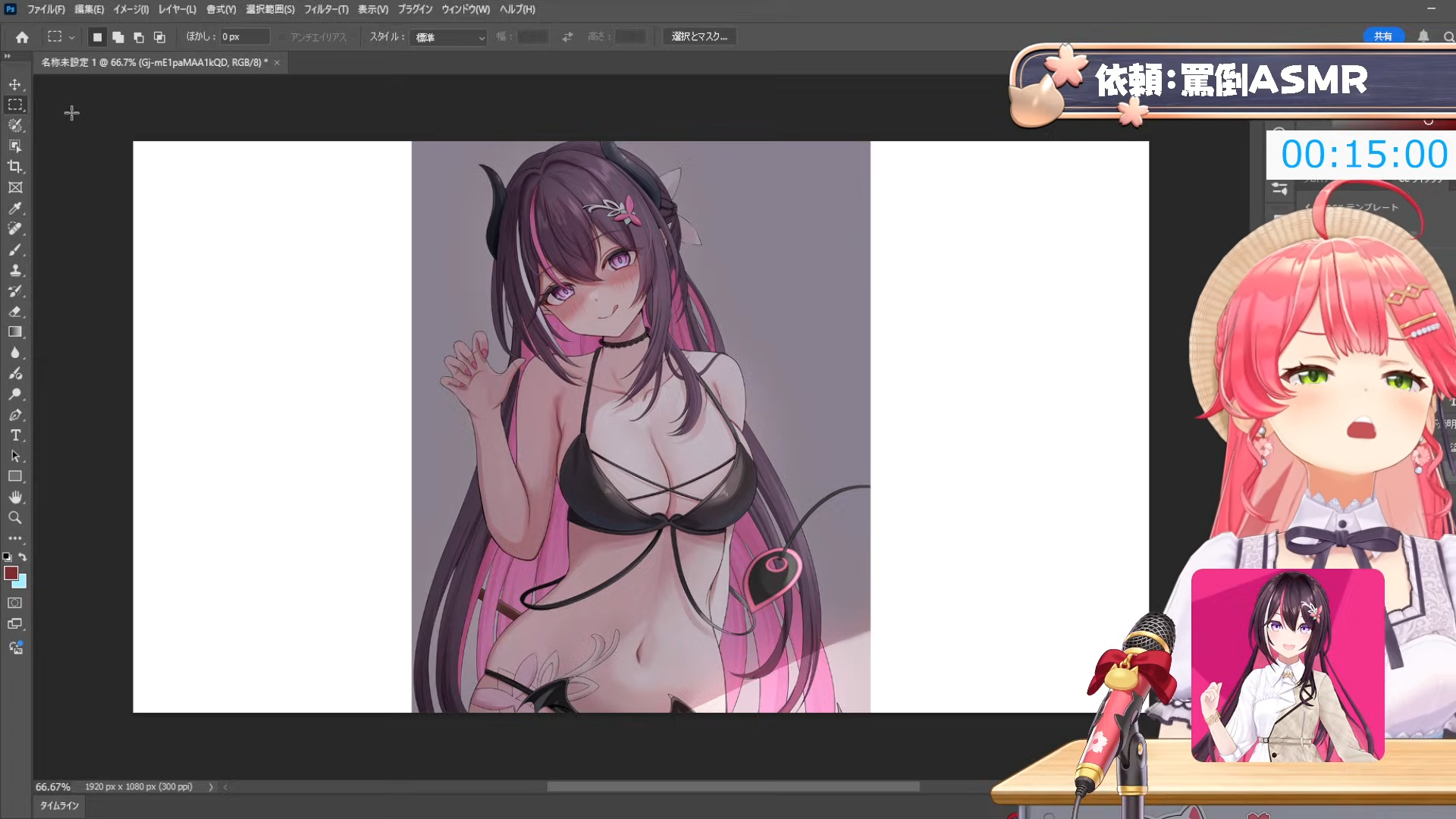Image resolution: width=1456 pixels, height=819 pixels.
Task: Select the Horizontal Type tool
Action: click(15, 435)
